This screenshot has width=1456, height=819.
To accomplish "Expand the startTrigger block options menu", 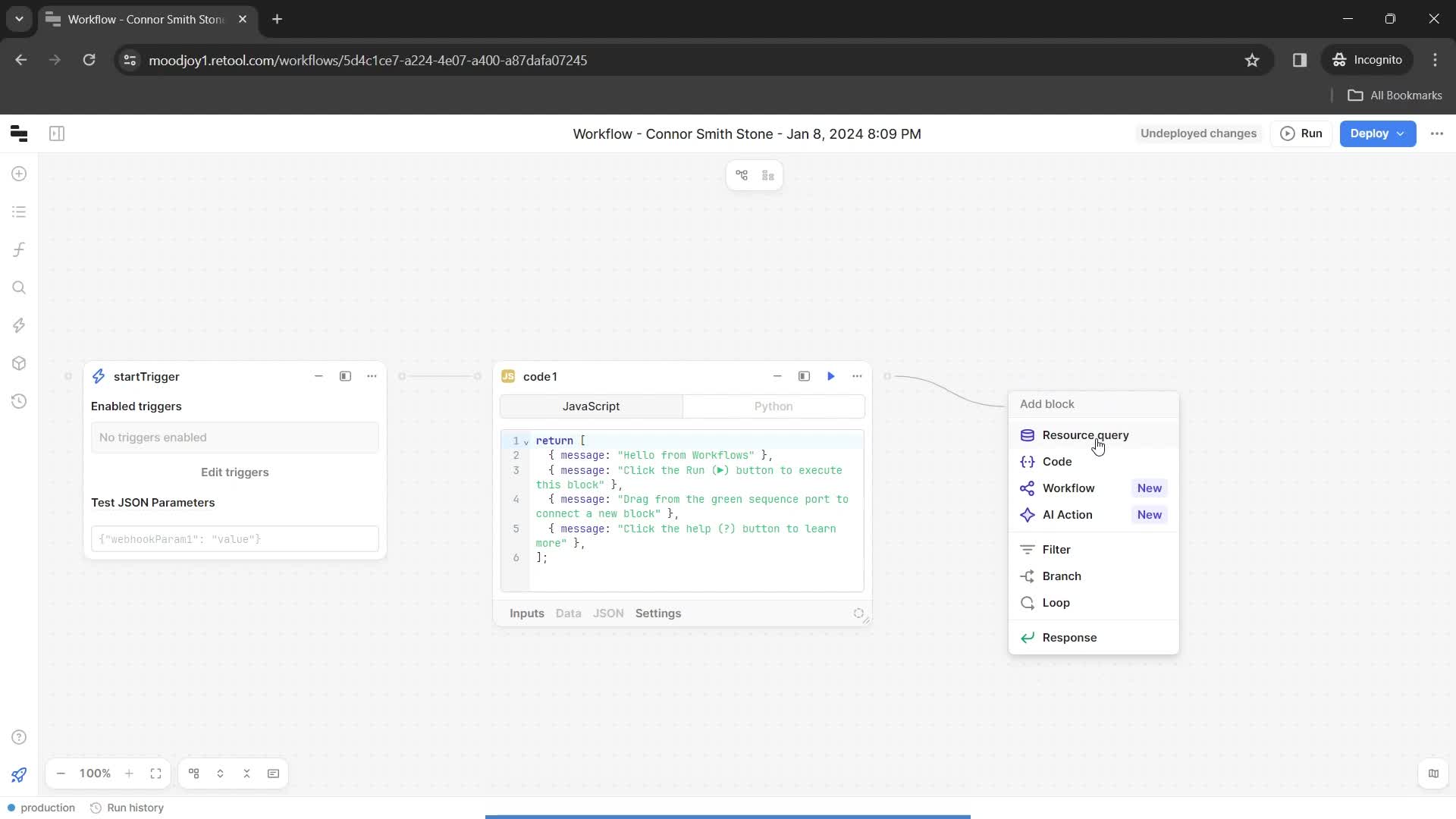I will [x=371, y=376].
